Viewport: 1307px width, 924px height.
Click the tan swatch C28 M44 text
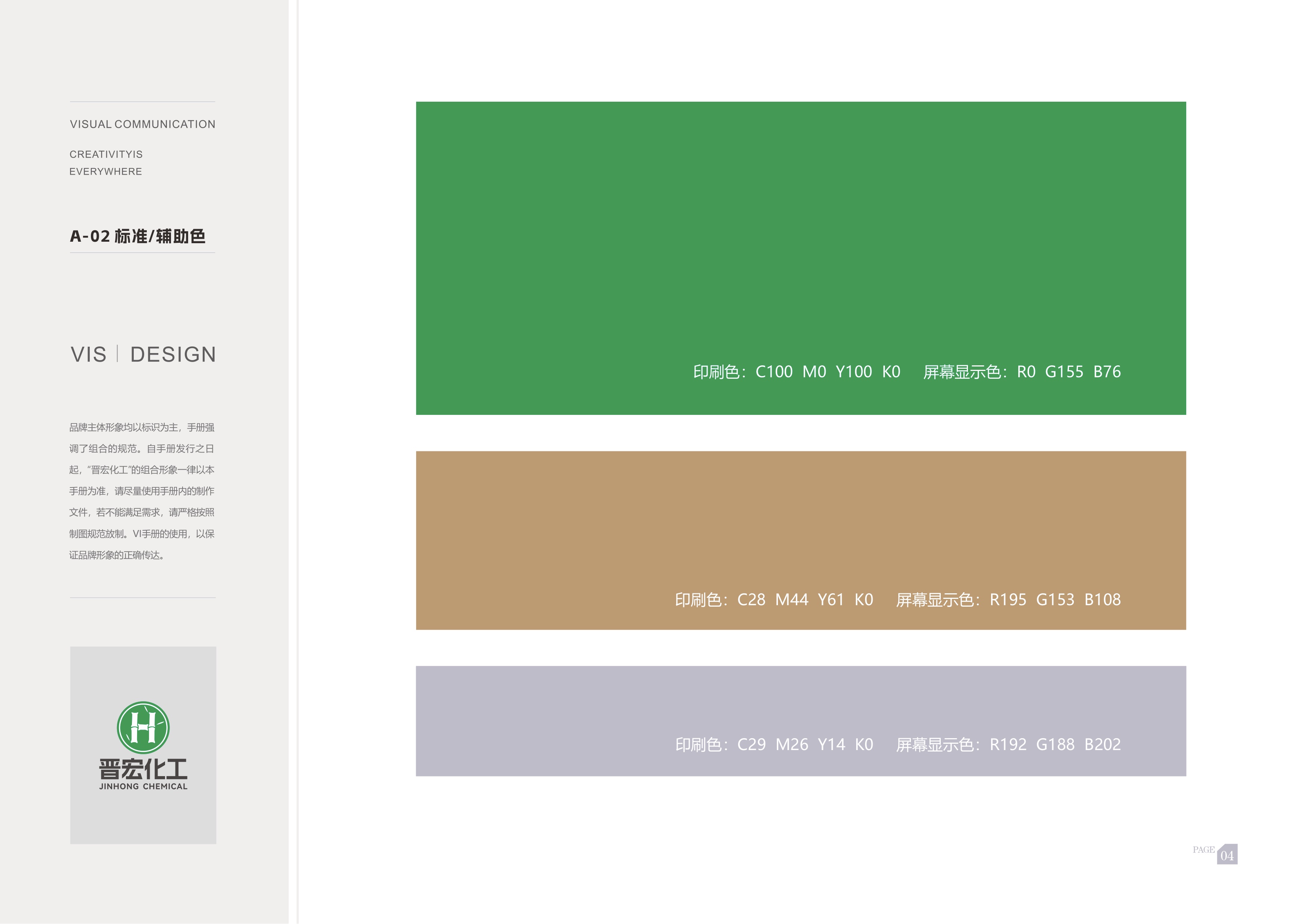[x=773, y=600]
